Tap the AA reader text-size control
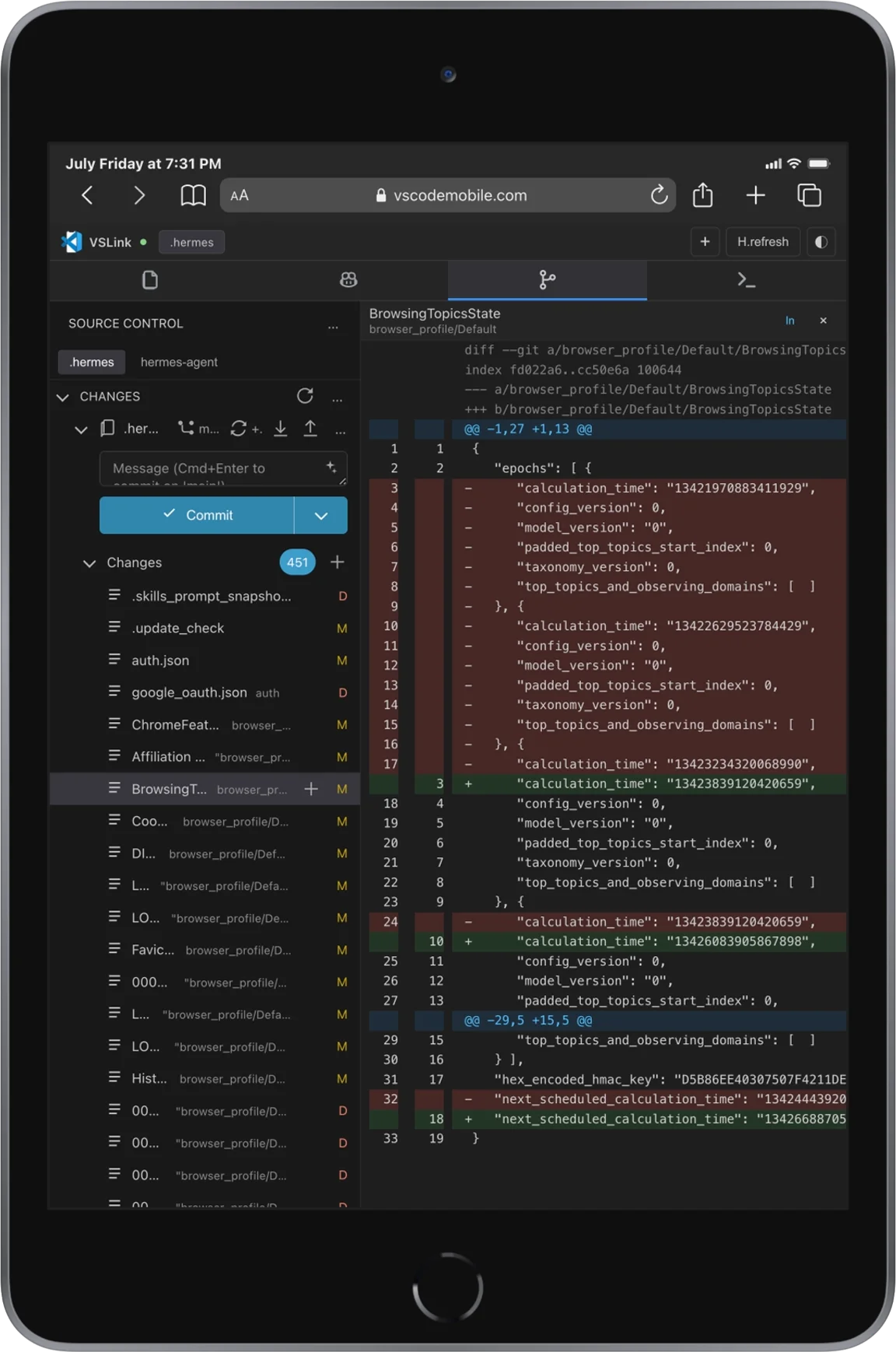 pos(240,196)
